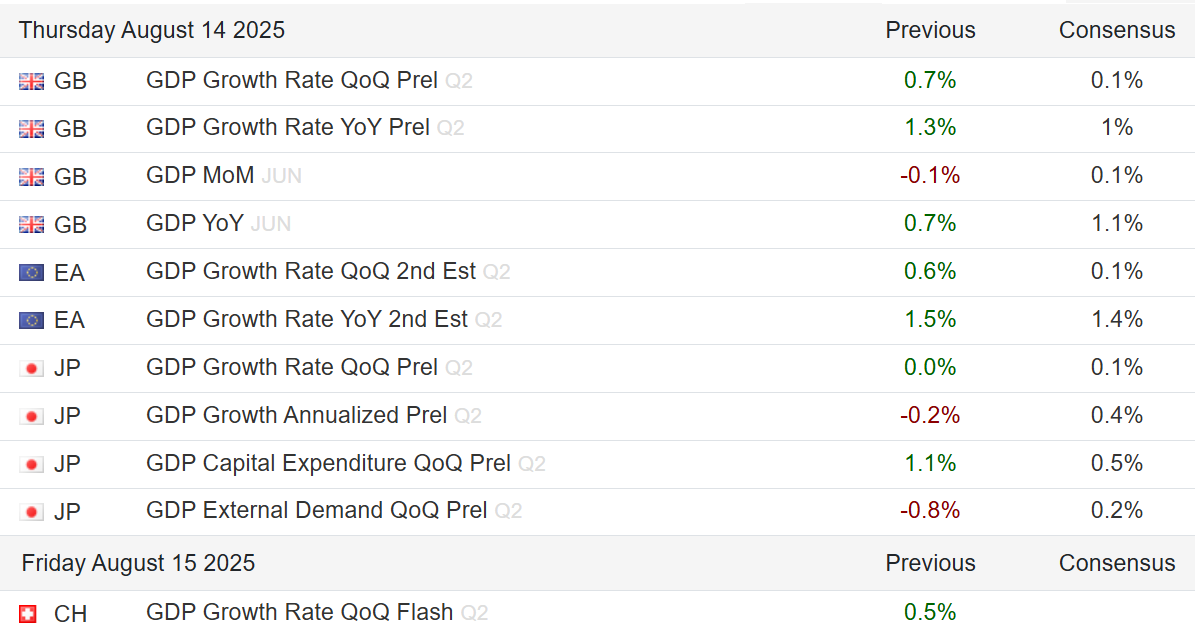Click the UK flag beside GDP MoM
1195x635 pixels.
[x=31, y=177]
